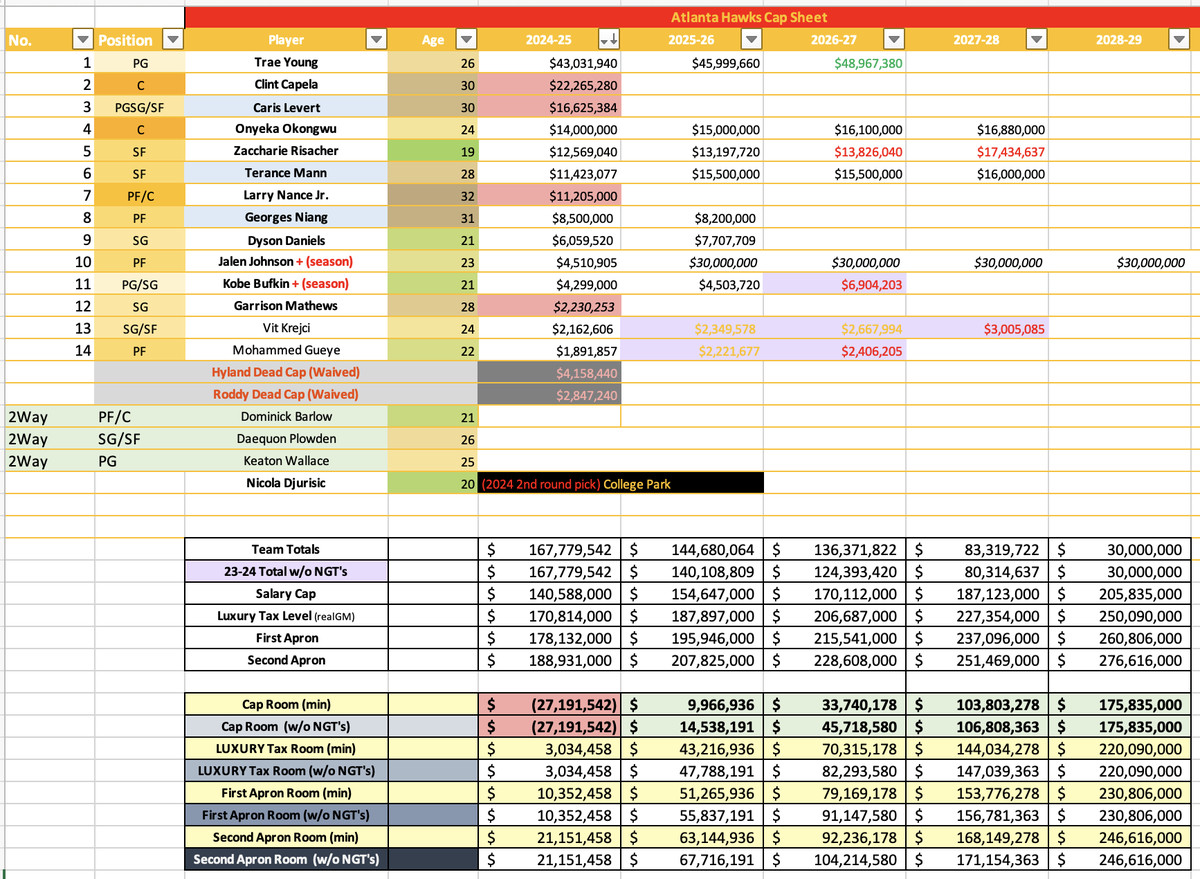Image resolution: width=1200 pixels, height=879 pixels.
Task: Select the Second Apron Room (w/o NGT's) label
Action: click(x=286, y=859)
